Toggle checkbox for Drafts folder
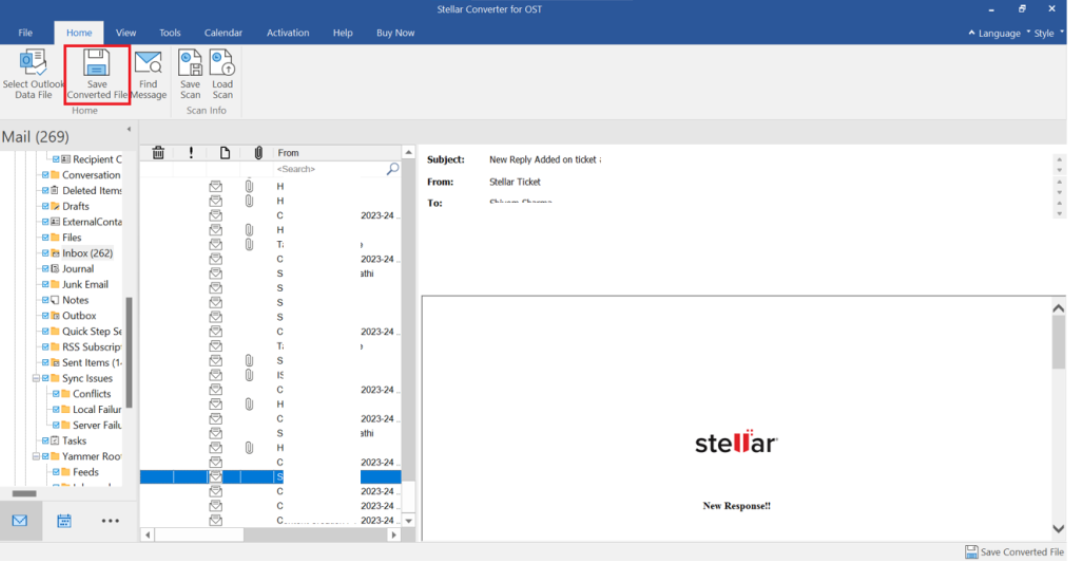 tap(46, 206)
